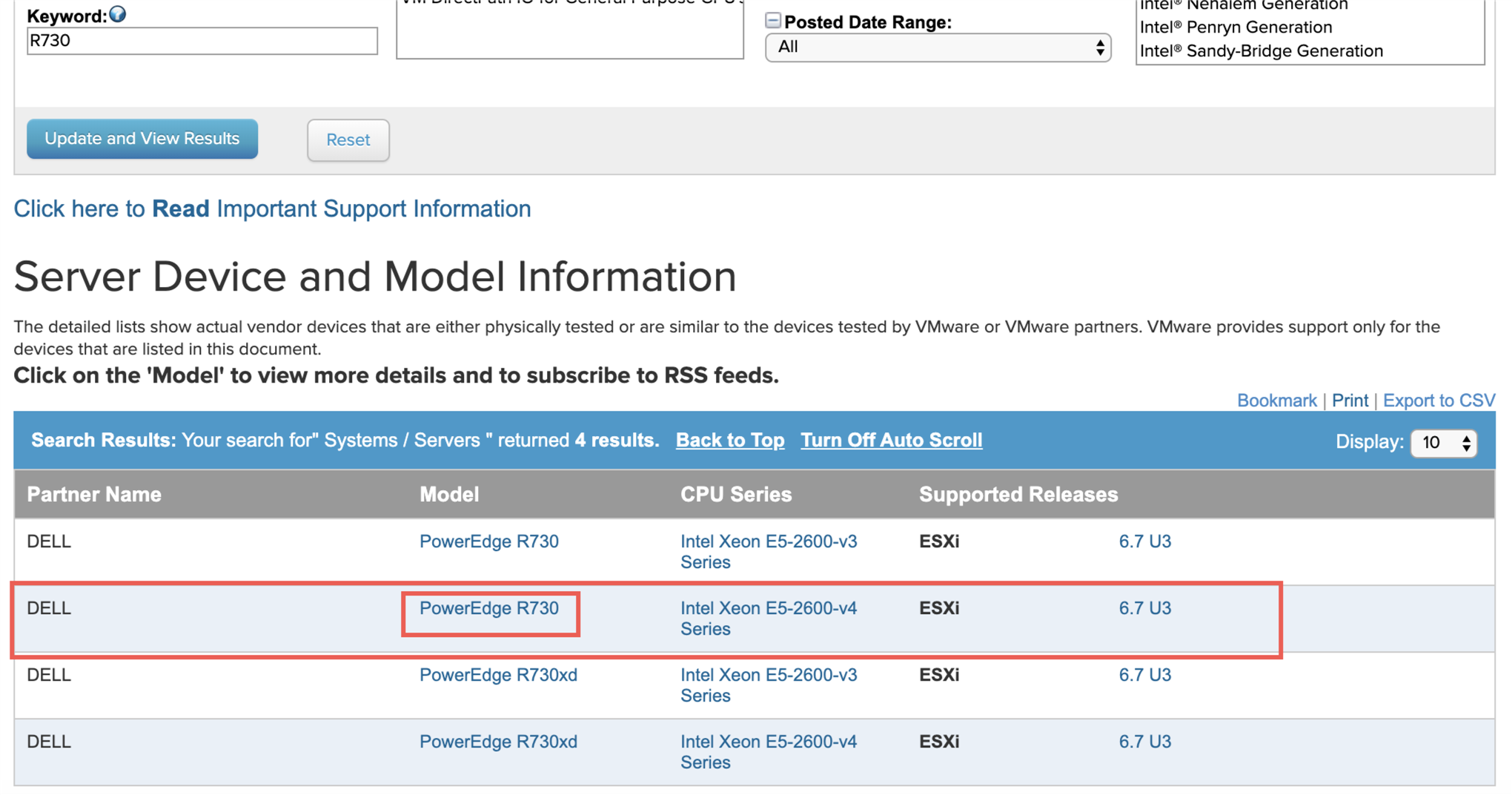Image resolution: width=1512 pixels, height=795 pixels.
Task: Click the Print link
Action: click(x=1350, y=400)
